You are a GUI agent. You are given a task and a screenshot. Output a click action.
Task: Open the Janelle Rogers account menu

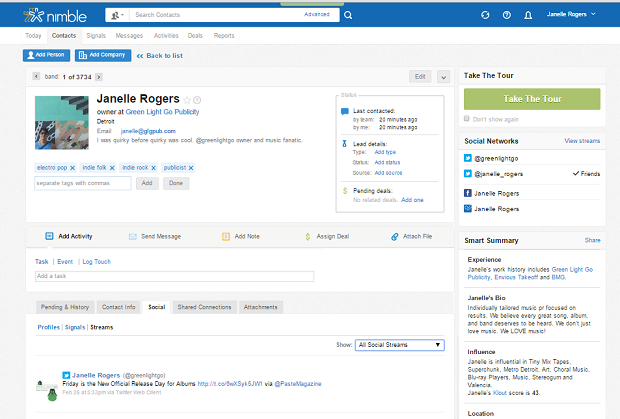571,15
